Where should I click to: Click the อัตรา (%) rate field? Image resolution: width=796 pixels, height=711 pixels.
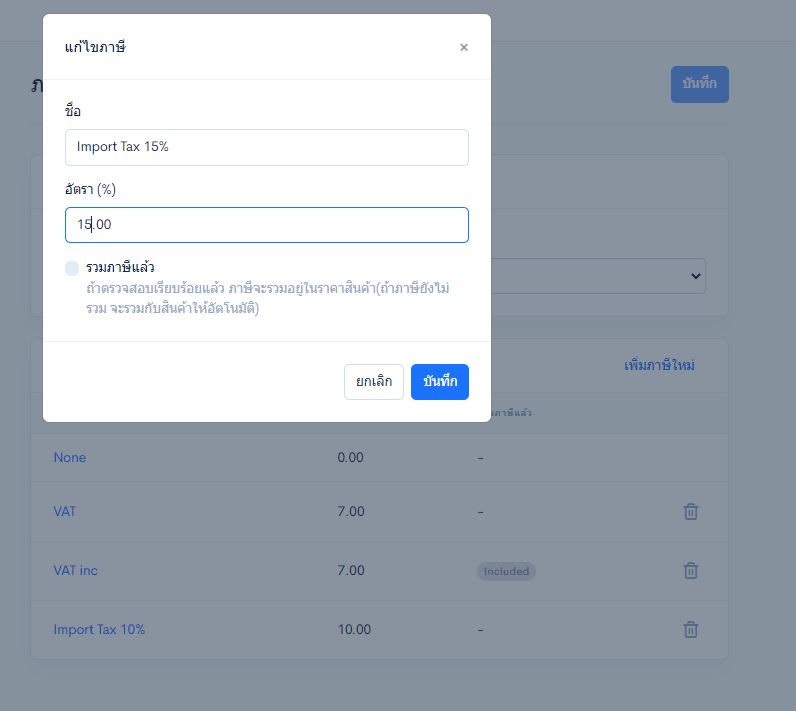(x=267, y=225)
